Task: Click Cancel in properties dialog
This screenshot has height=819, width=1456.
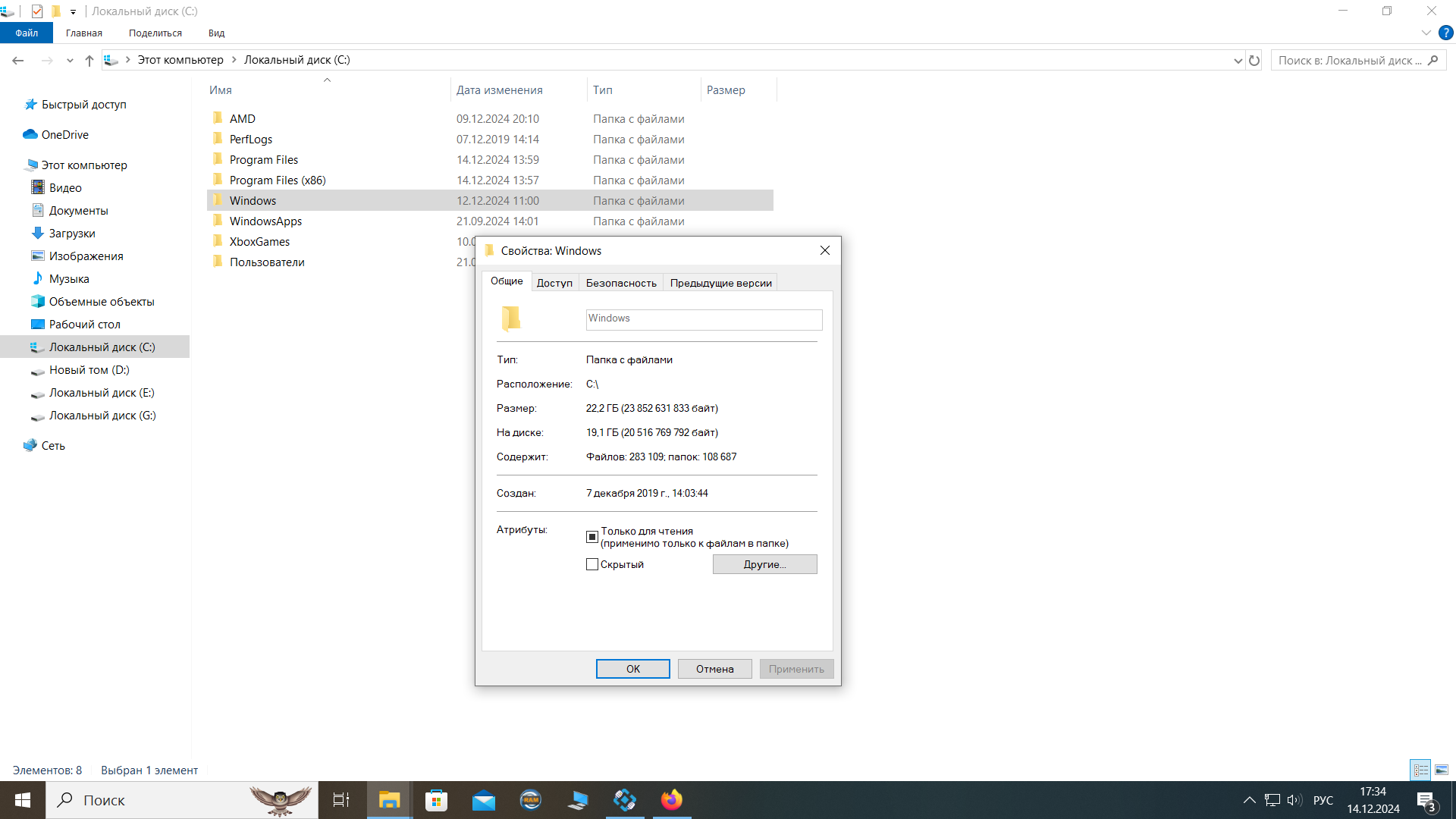Action: click(714, 669)
